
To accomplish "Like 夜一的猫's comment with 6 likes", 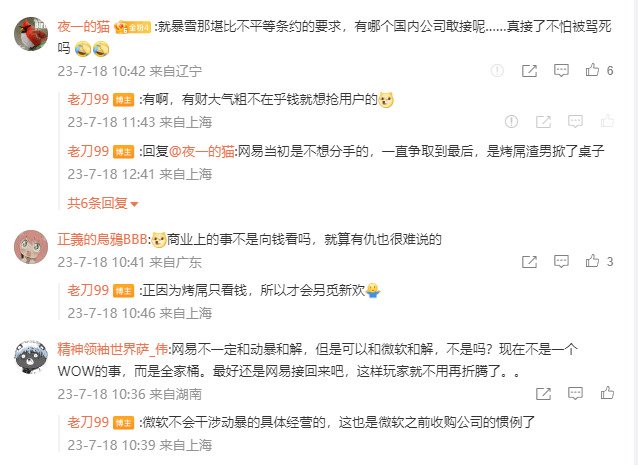I will point(592,70).
